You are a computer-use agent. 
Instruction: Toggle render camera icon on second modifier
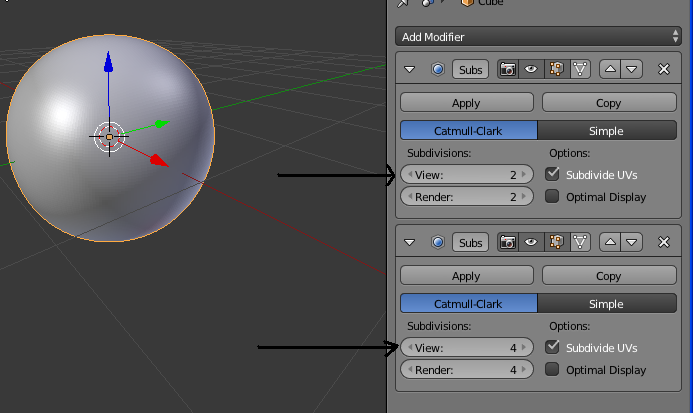tap(508, 242)
